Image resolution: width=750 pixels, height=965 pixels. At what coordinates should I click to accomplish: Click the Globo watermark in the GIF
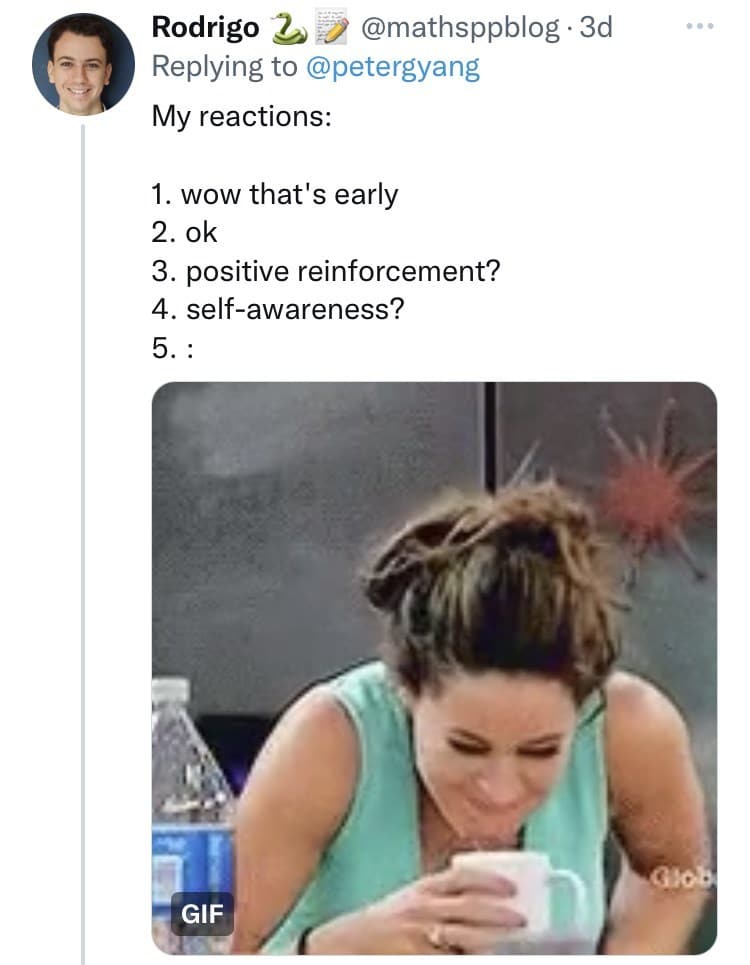[683, 878]
